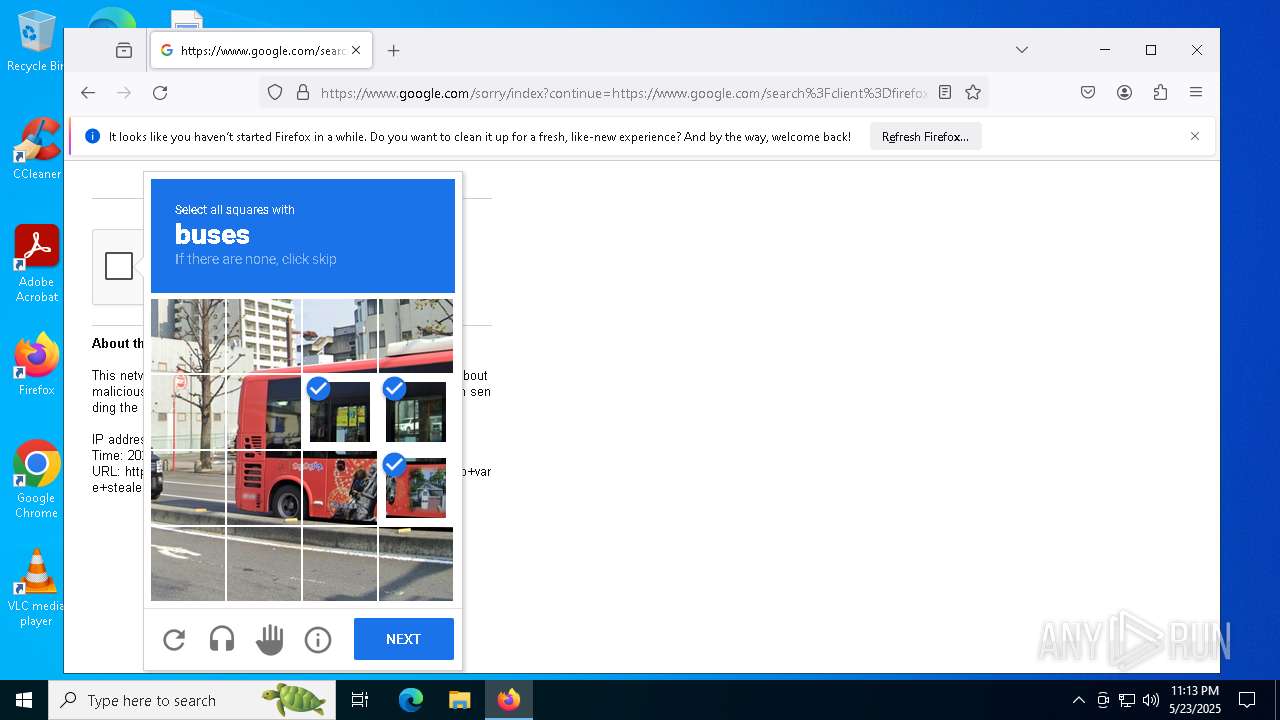Deselect the checked bus tile in the right column

416,412
